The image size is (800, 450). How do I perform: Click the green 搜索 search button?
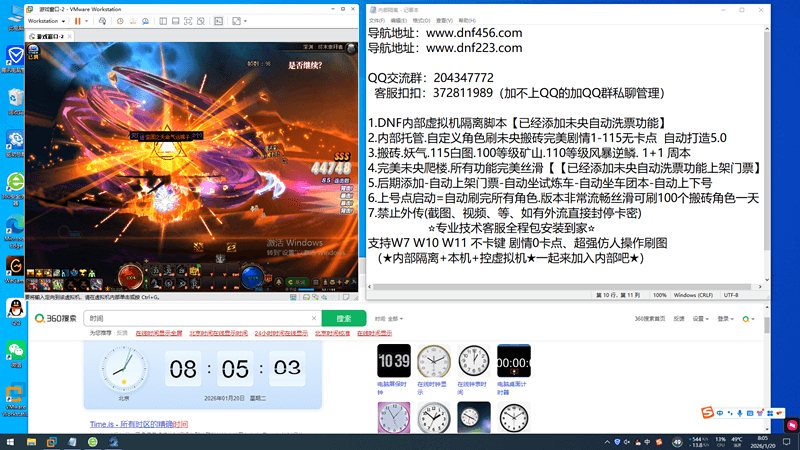coord(343,318)
